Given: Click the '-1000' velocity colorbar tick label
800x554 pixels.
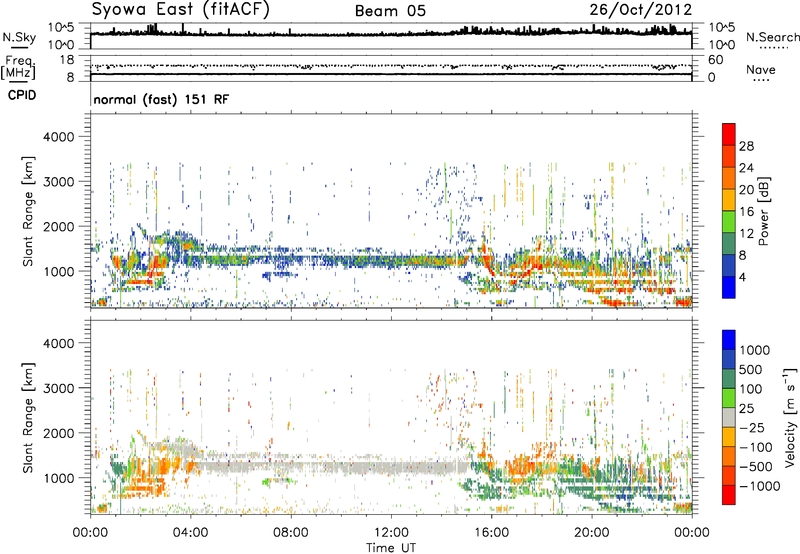Looking at the screenshot, I should coord(759,486).
